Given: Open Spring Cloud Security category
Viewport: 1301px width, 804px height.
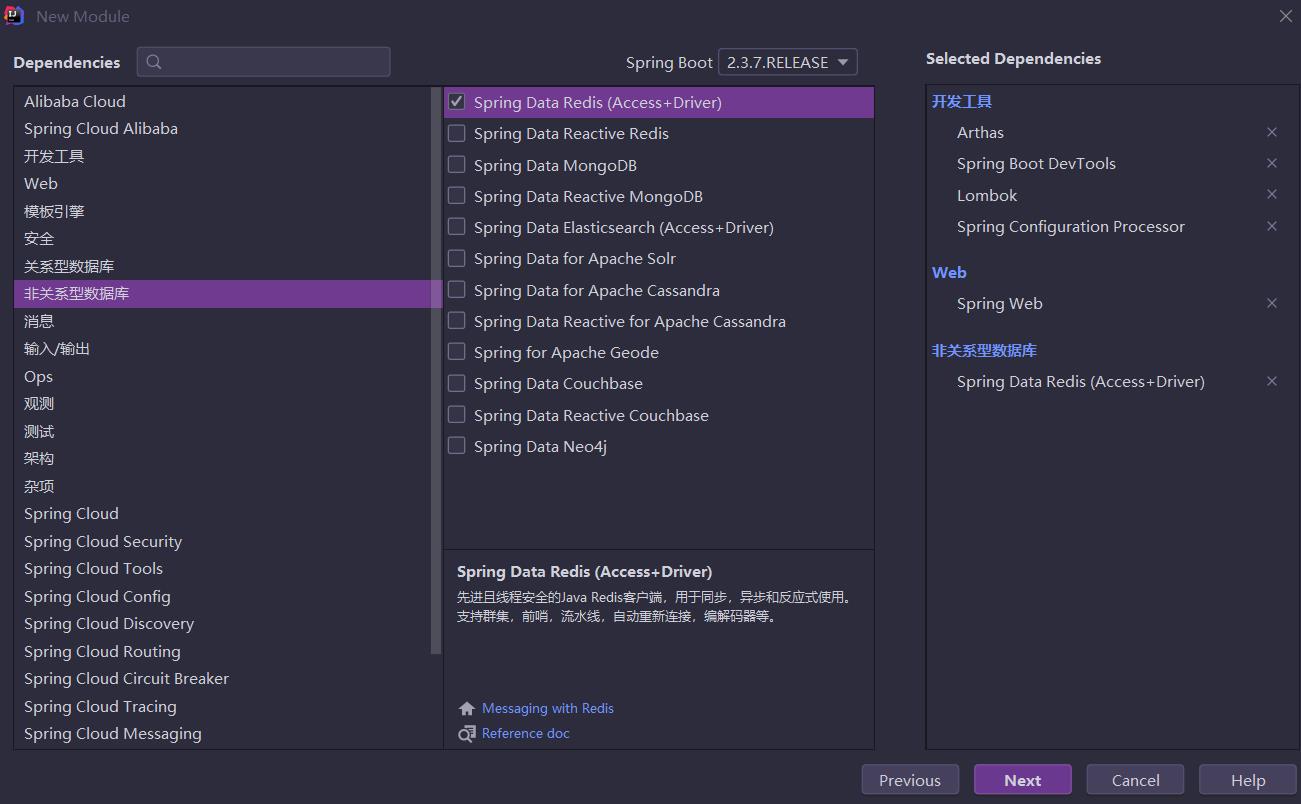Looking at the screenshot, I should [222, 541].
